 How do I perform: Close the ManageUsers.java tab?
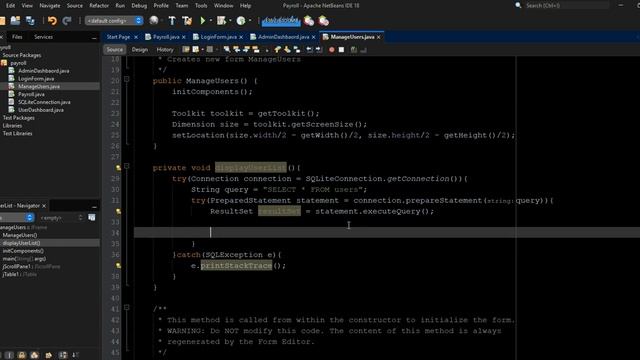tap(379, 37)
